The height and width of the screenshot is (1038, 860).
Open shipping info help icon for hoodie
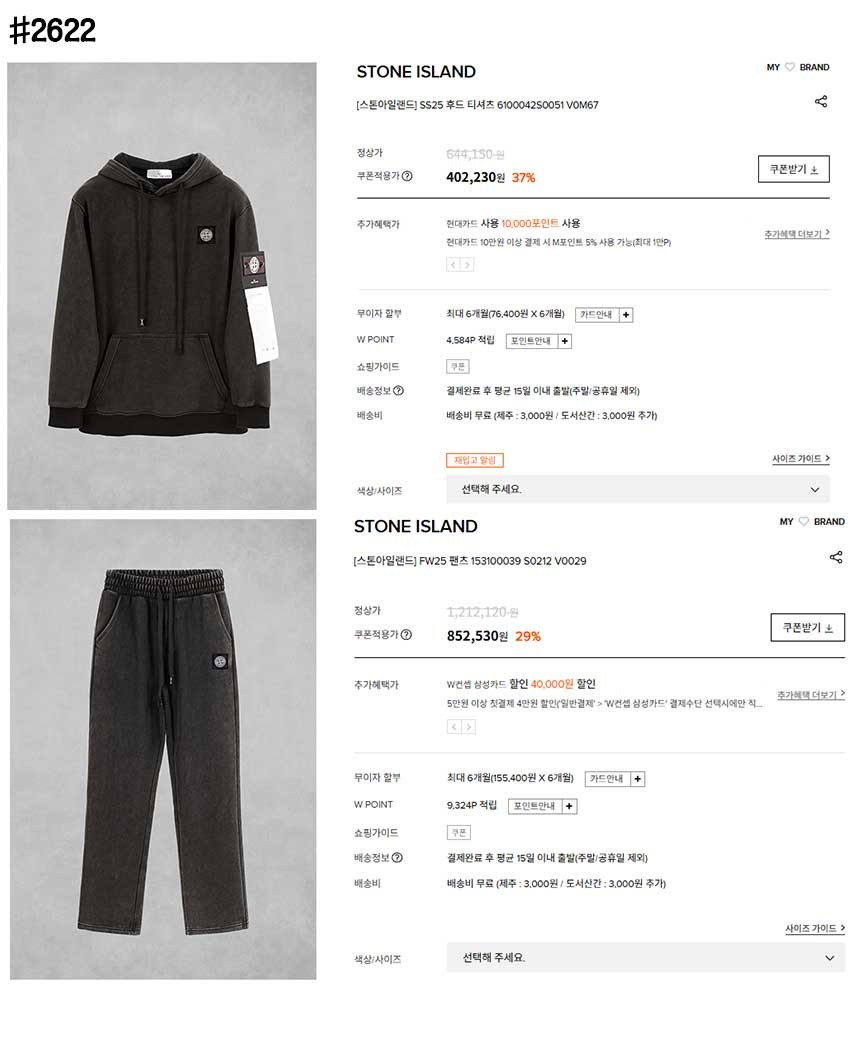pos(399,391)
